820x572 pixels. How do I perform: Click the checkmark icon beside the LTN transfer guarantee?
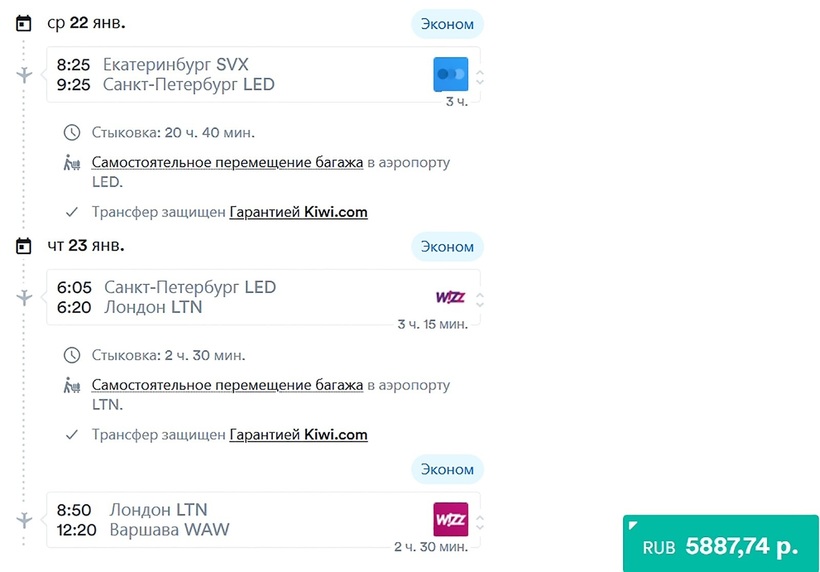coord(72,435)
